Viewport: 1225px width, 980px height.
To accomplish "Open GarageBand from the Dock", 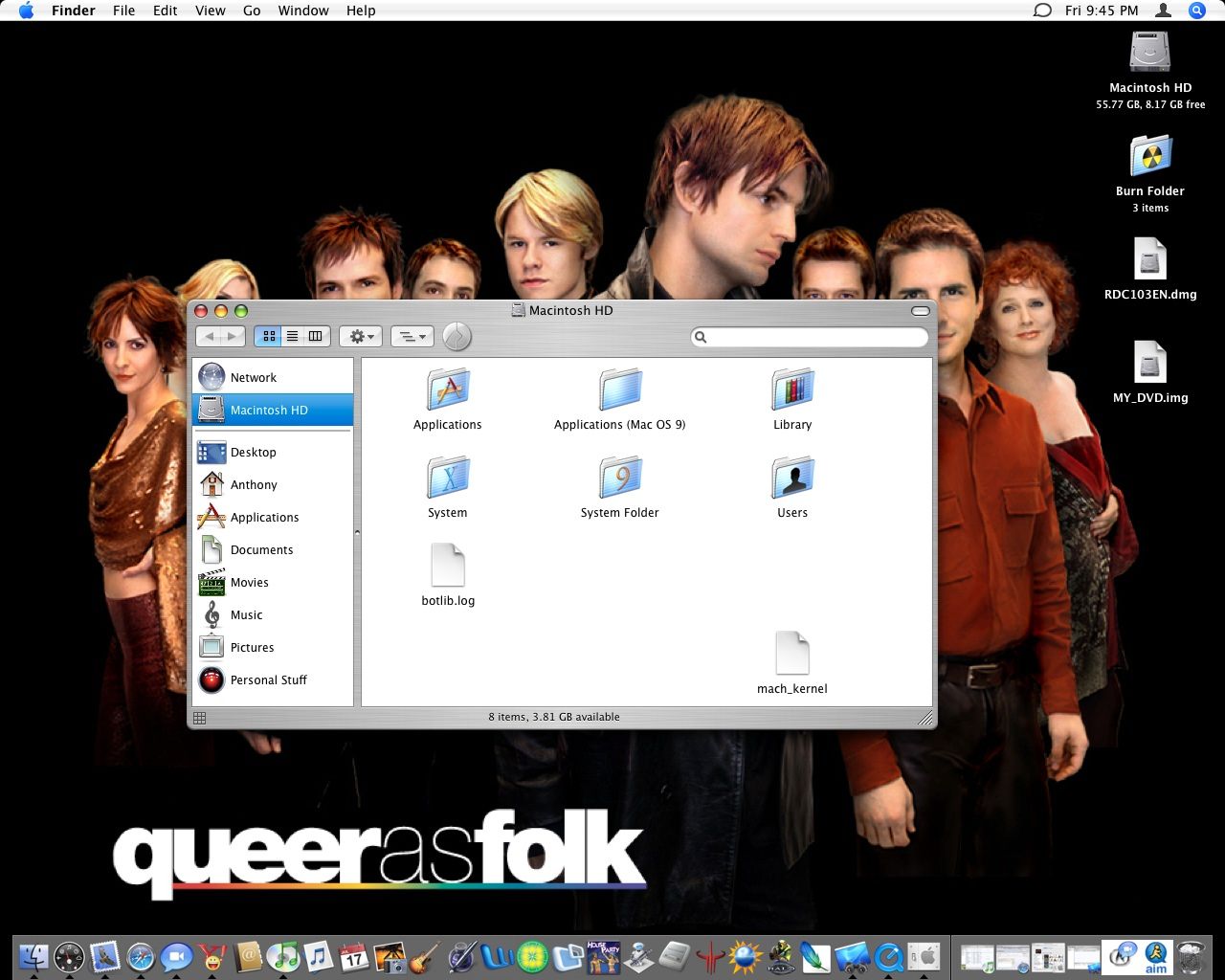I will 426,956.
